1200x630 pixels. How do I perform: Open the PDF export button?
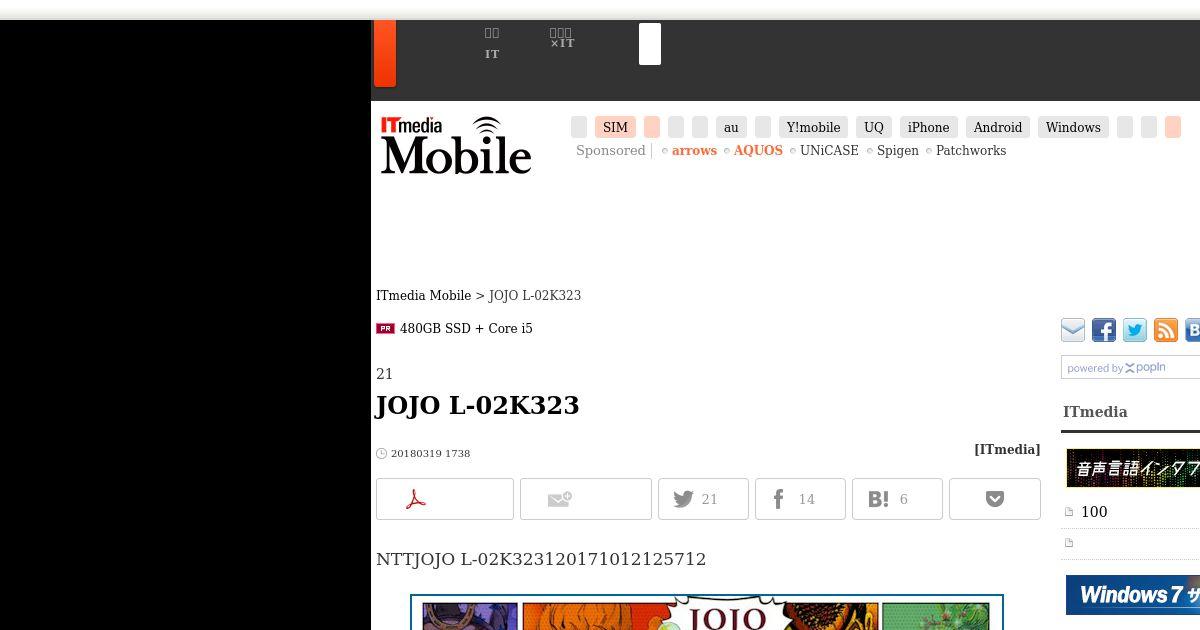pos(445,499)
